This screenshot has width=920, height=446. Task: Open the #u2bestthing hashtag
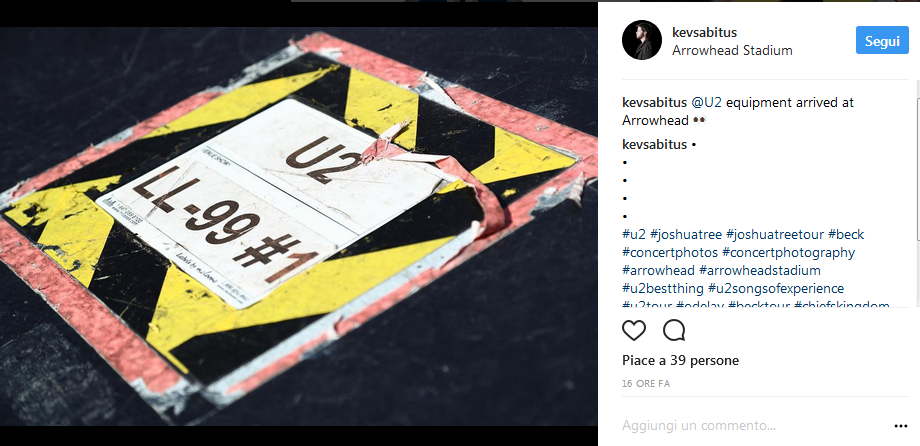coord(662,289)
